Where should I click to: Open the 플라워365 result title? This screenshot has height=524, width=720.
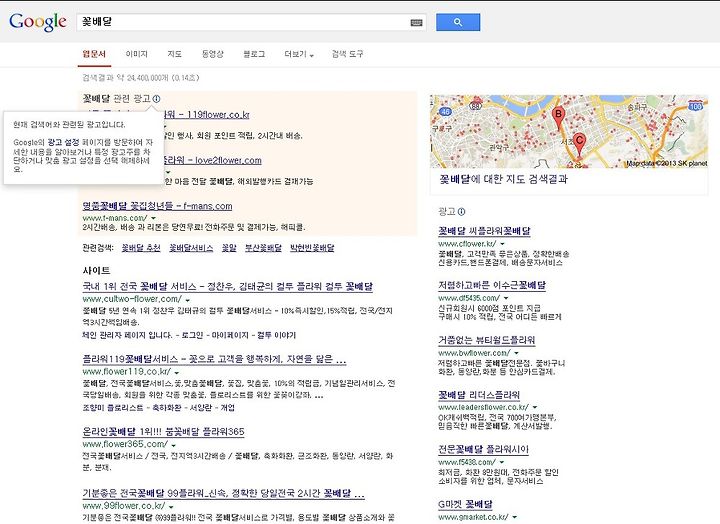[x=163, y=432]
